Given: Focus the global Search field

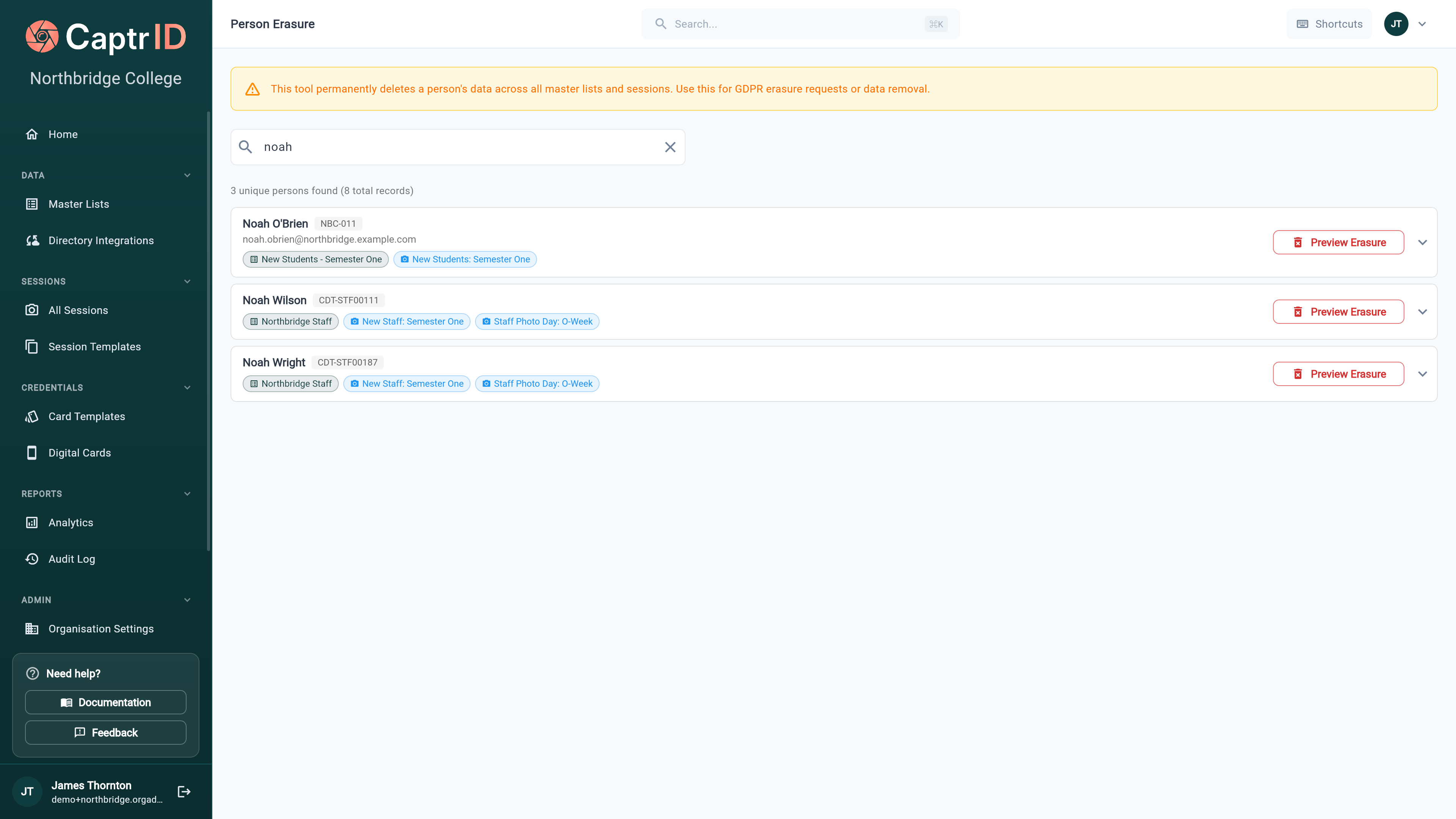Looking at the screenshot, I should coord(800,24).
